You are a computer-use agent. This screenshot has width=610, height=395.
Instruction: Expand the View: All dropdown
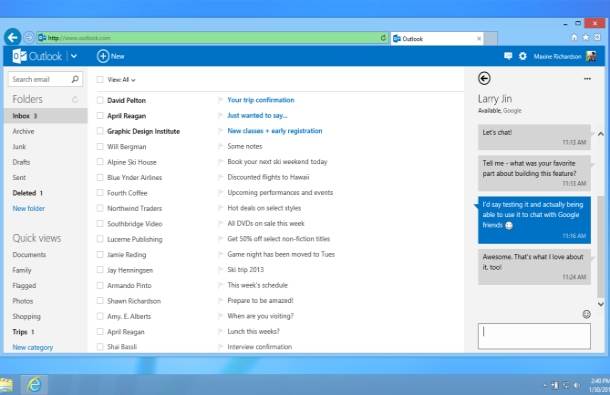tap(121, 80)
